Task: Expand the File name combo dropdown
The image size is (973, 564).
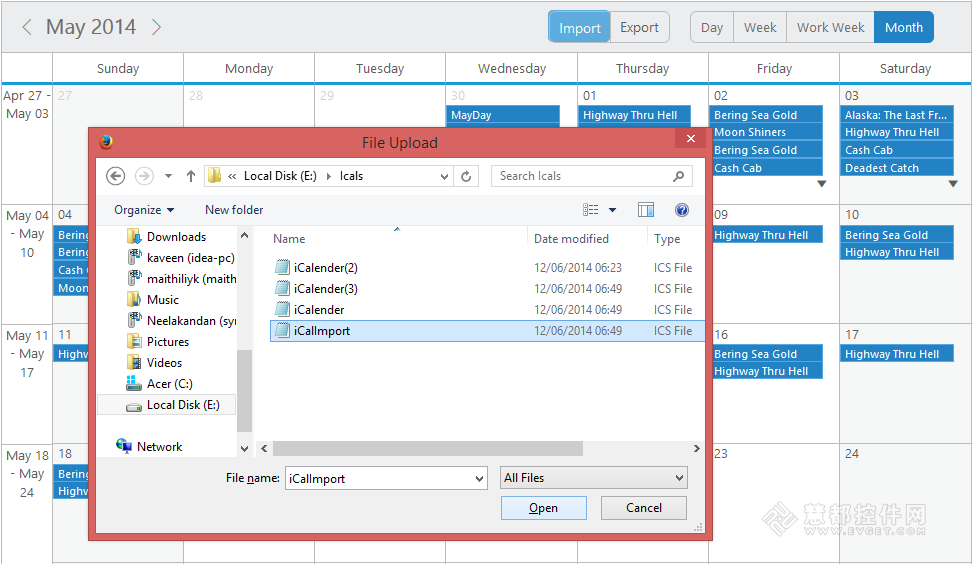Action: point(478,478)
